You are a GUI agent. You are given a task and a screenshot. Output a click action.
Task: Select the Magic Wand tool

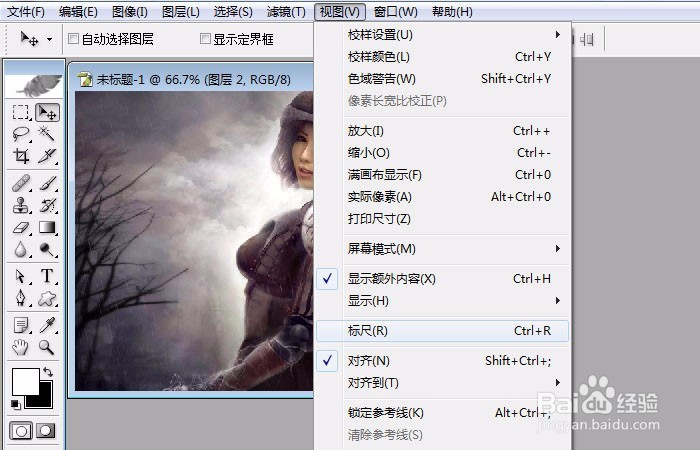[46, 133]
